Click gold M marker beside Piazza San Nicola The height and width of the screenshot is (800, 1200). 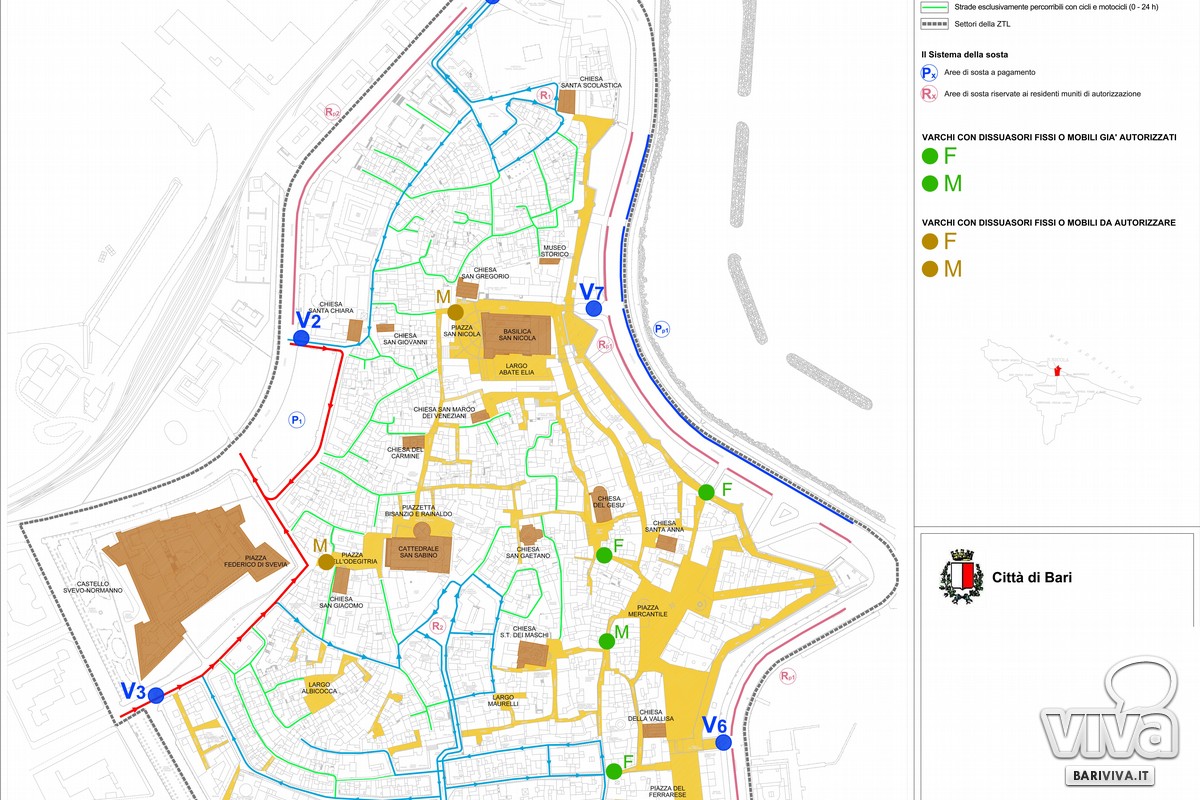coord(455,312)
